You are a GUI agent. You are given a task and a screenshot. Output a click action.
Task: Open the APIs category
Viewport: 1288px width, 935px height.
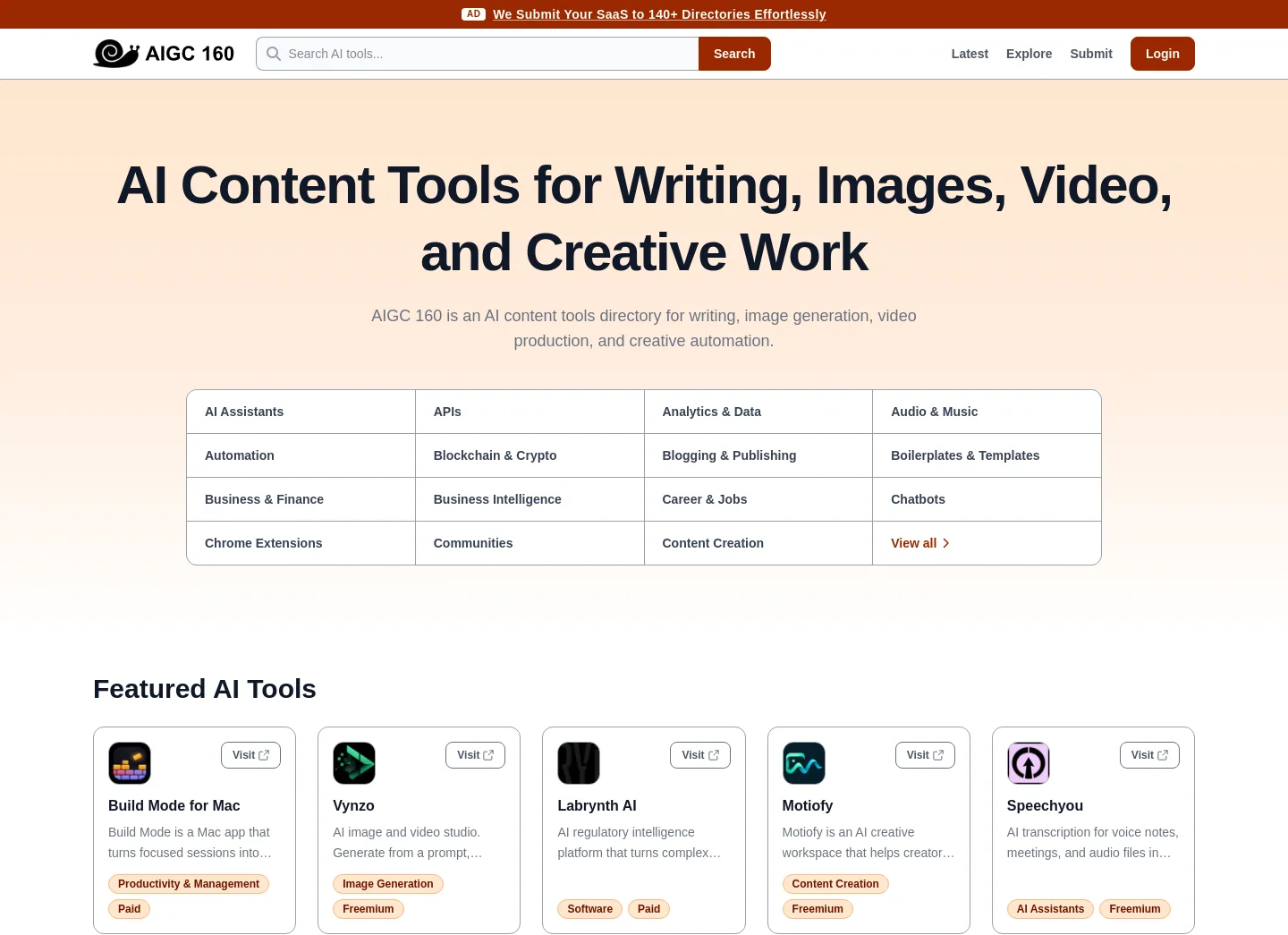[530, 412]
